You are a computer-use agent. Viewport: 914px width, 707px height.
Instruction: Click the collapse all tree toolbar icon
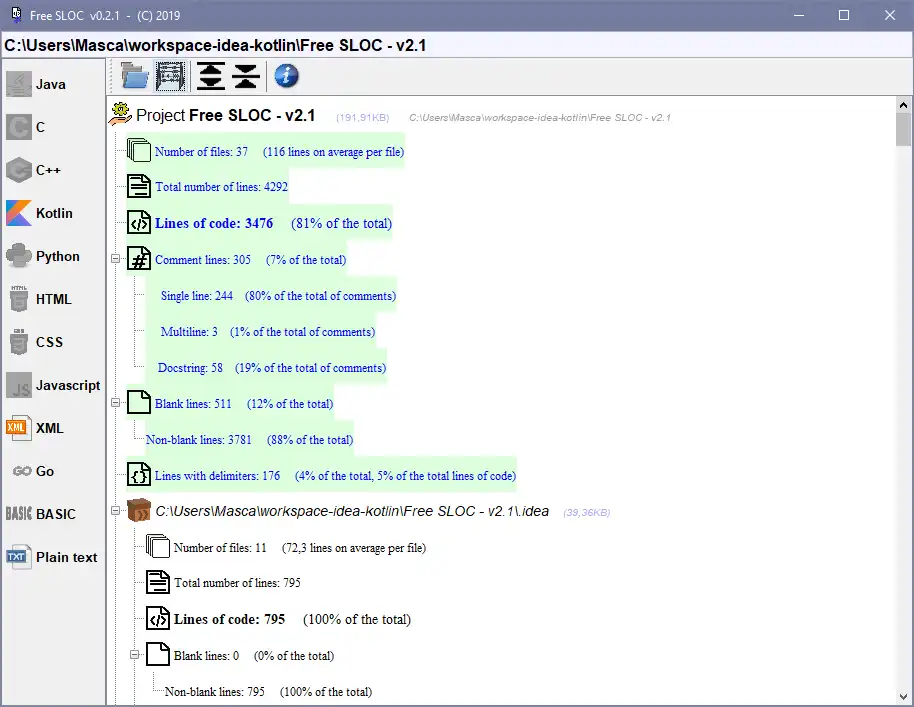(x=246, y=76)
